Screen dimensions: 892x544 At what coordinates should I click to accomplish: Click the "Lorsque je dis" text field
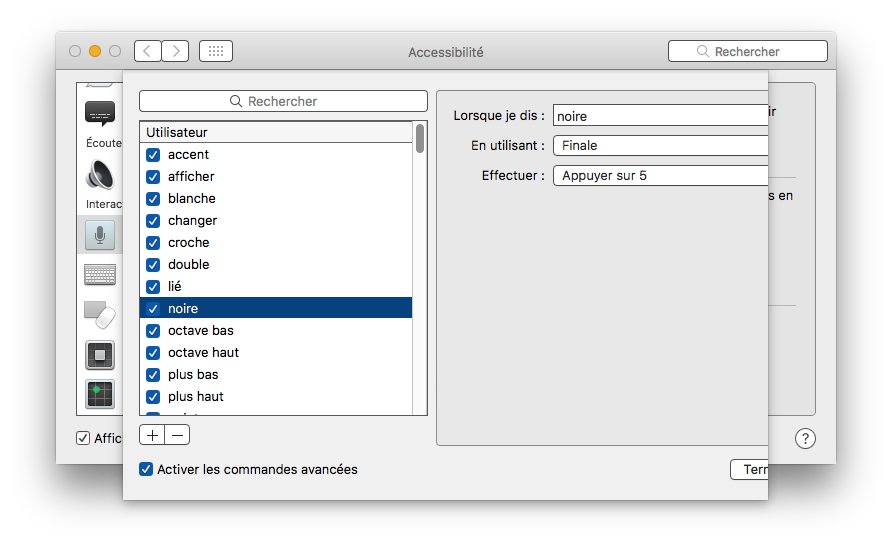(x=660, y=116)
